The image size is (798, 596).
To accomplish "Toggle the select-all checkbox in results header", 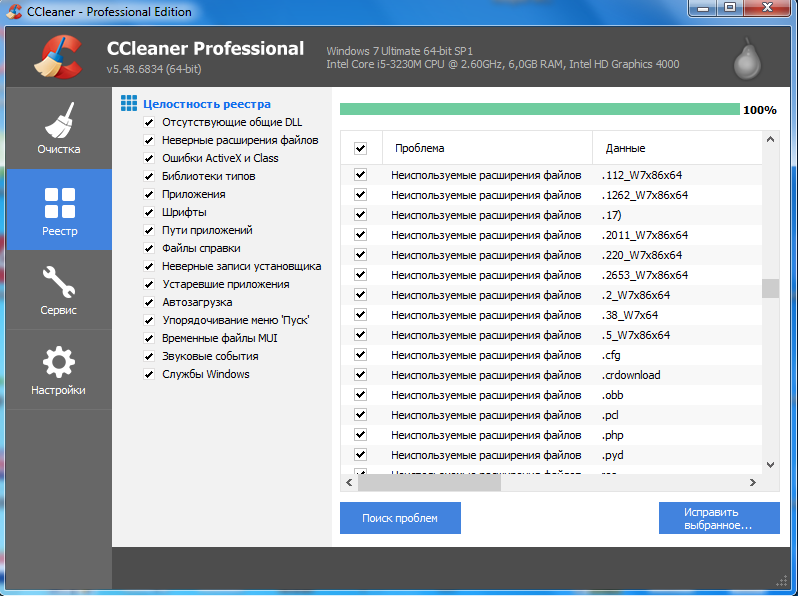I will (360, 148).
